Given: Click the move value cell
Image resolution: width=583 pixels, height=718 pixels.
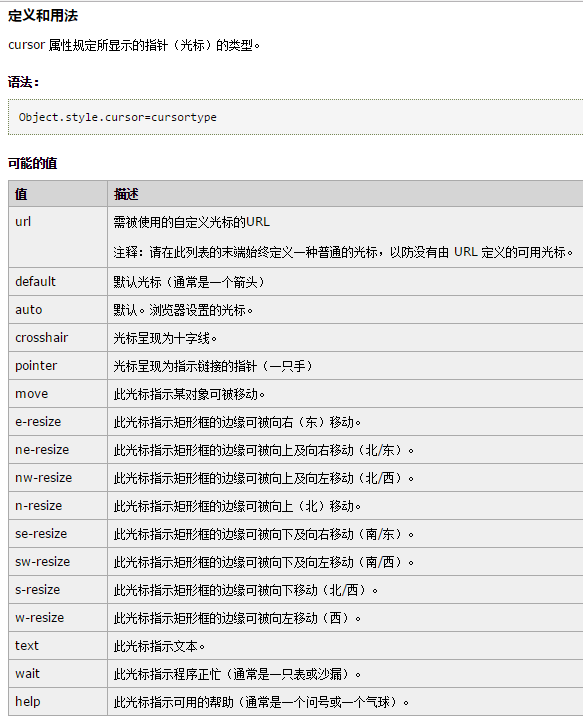Looking at the screenshot, I should (x=58, y=394).
